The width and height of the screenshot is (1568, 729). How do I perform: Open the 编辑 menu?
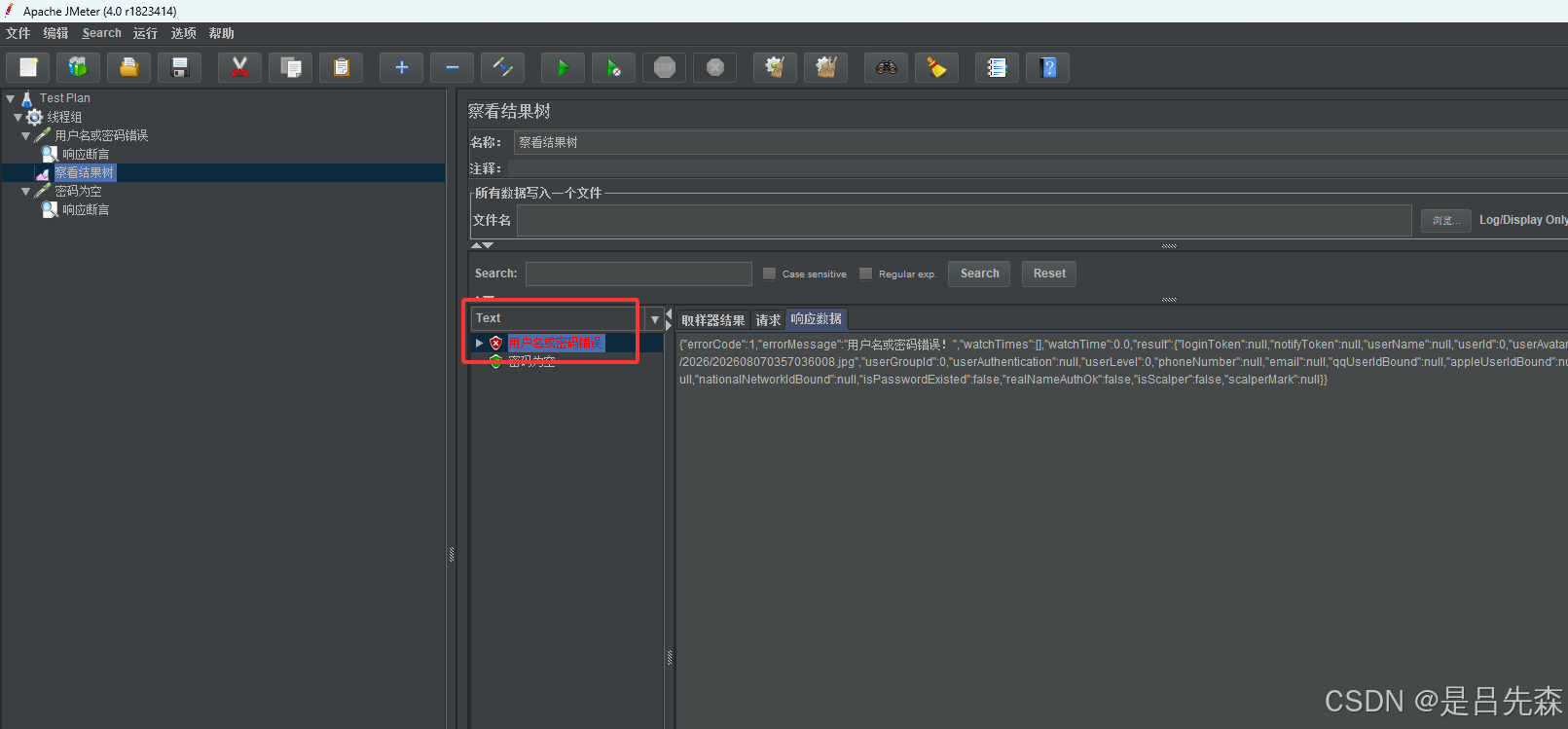point(55,33)
